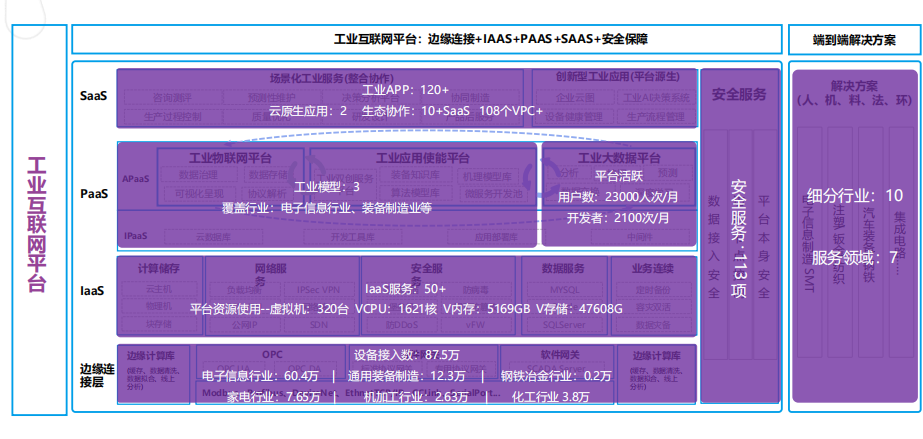The width and height of the screenshot is (923, 439).
Task: Click '开发者：2100次/月' statistic
Action: click(618, 218)
